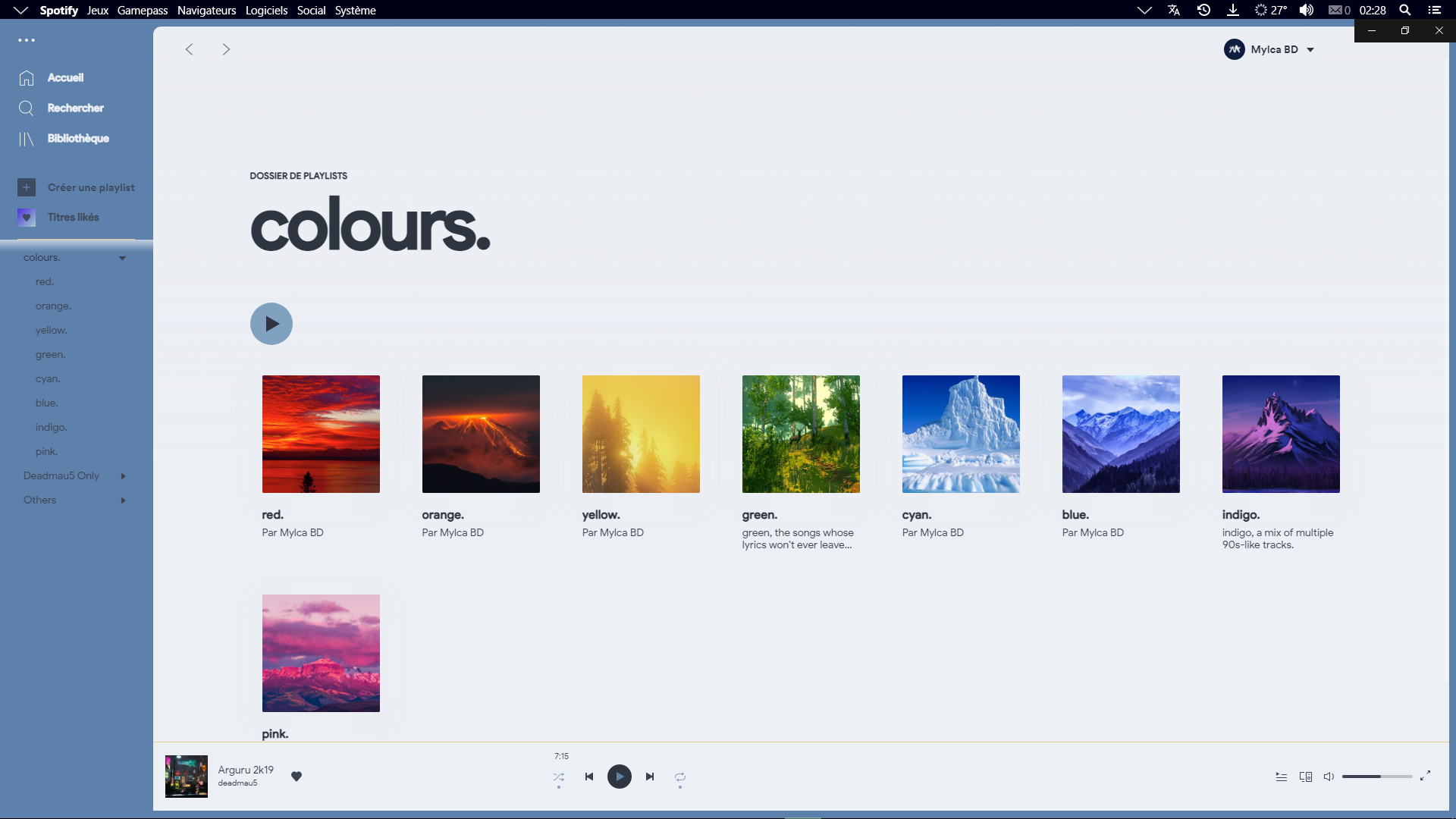The image size is (1456, 819).
Task: Open the blue. playlist cover
Action: pyautogui.click(x=1120, y=434)
